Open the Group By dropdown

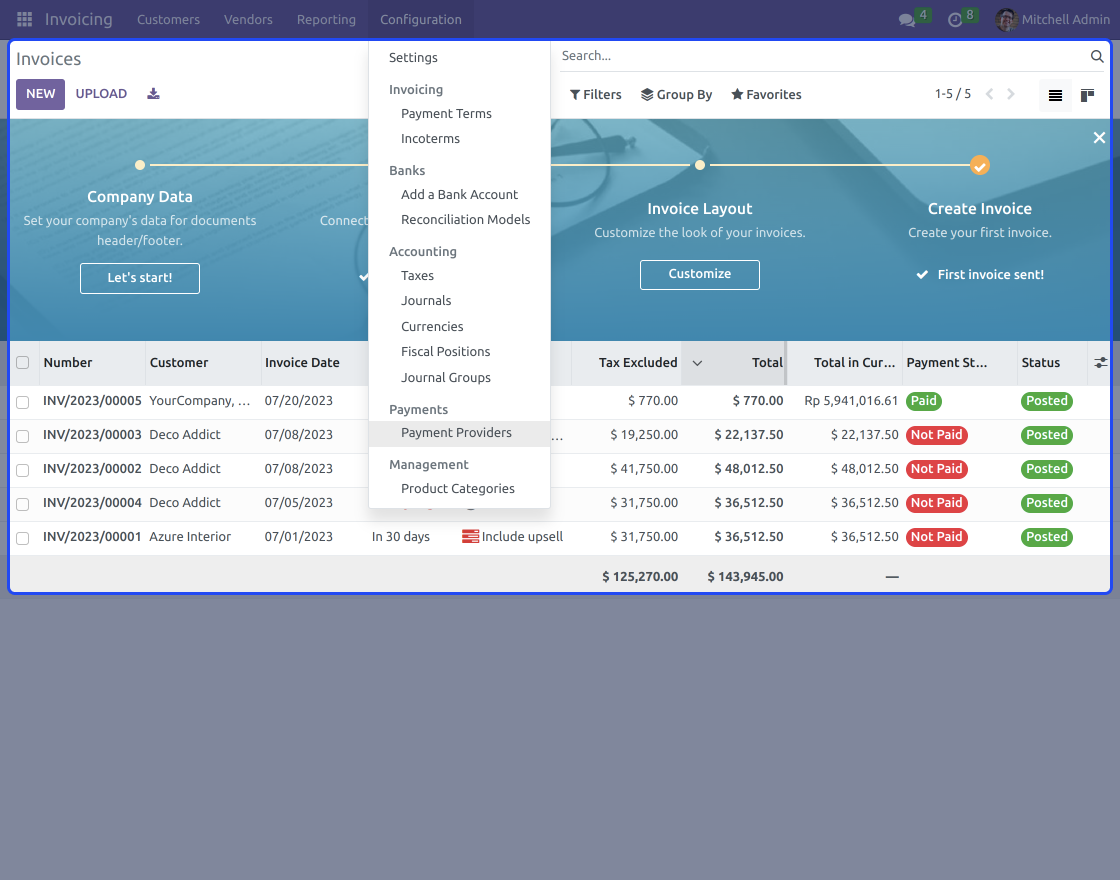[x=676, y=94]
